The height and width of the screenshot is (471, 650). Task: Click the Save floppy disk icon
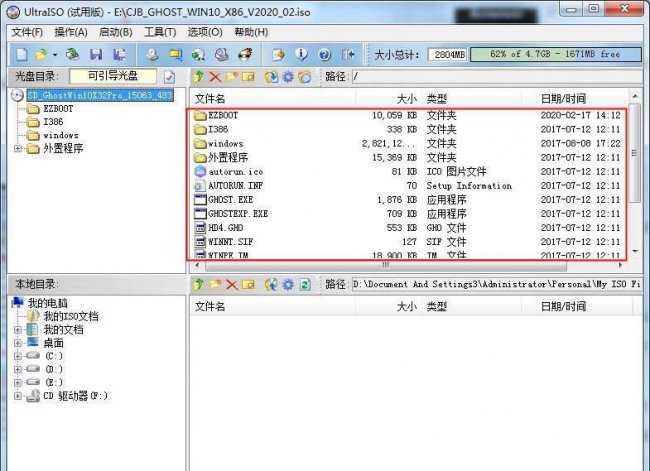pyautogui.click(x=96, y=54)
